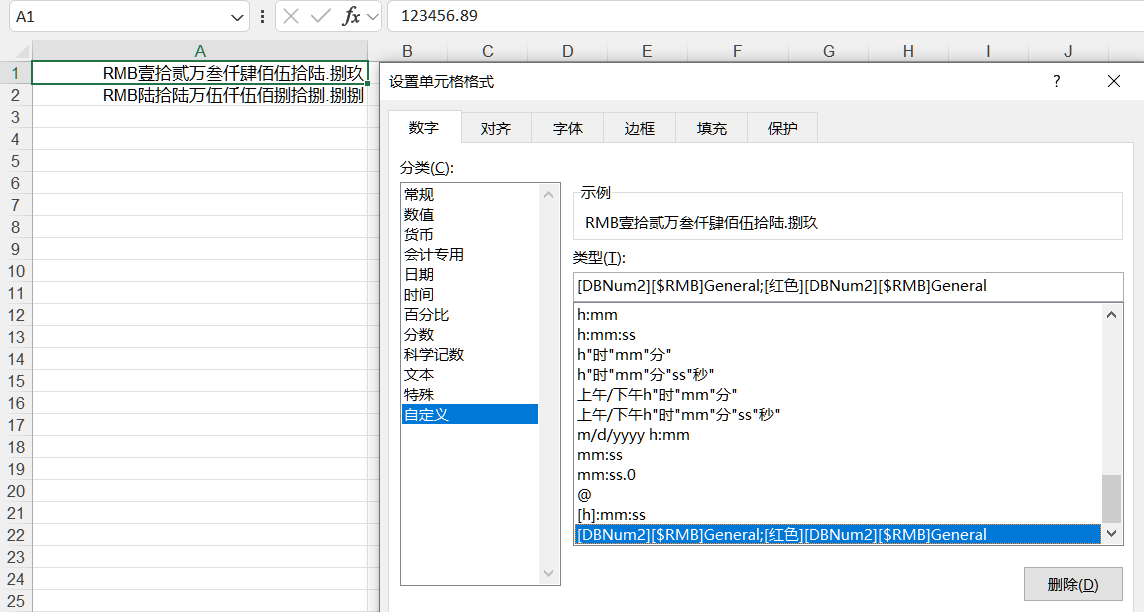
Task: Close the format cells dialog
Action: coord(1114,82)
